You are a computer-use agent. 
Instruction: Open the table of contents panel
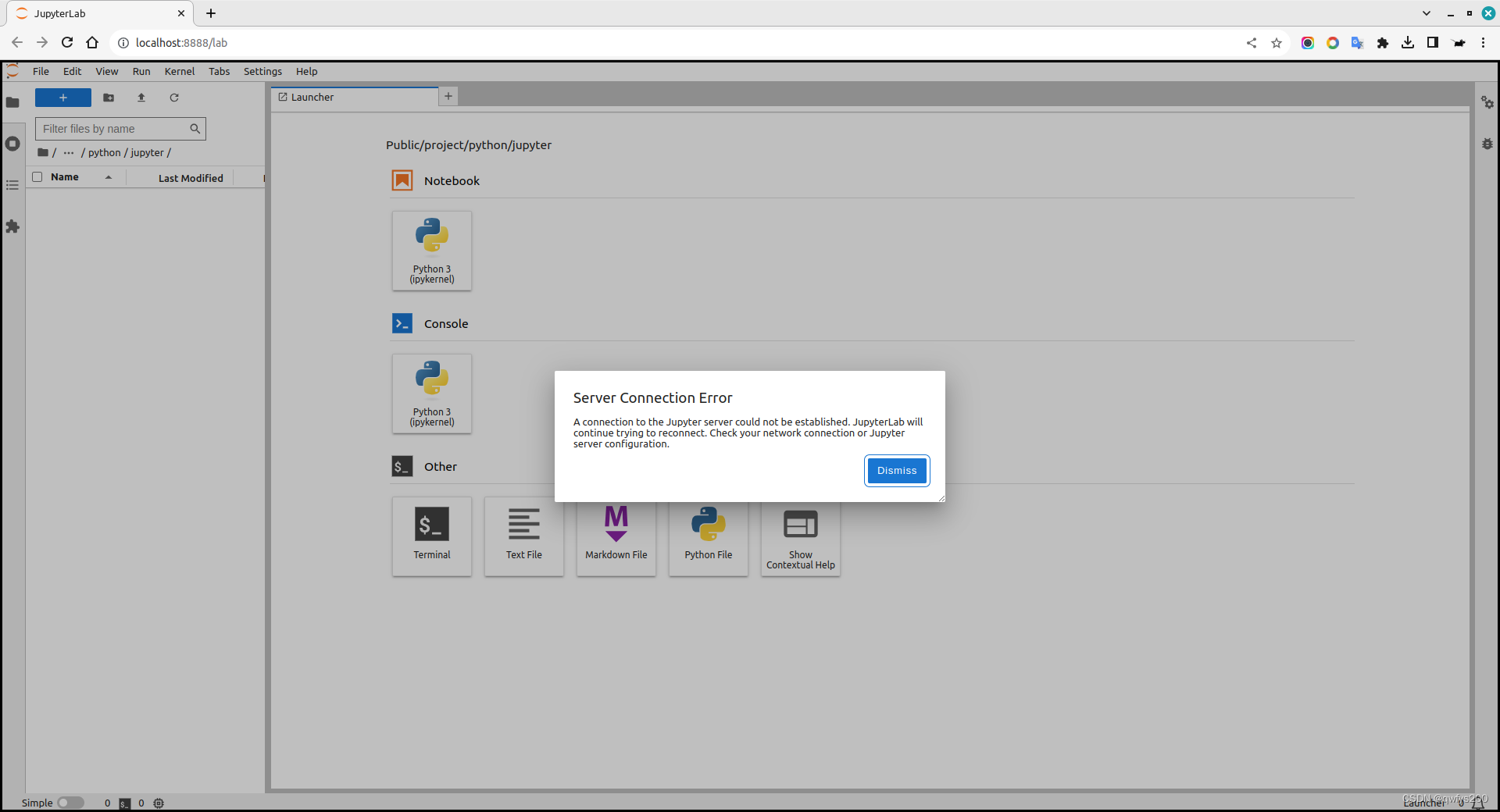tap(12, 185)
